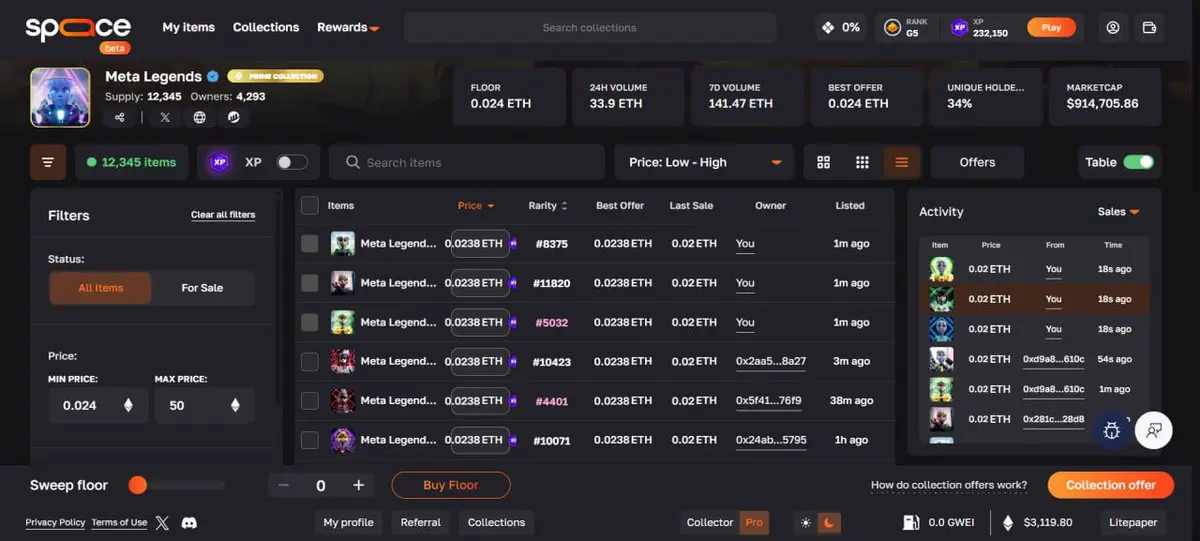Select checkbox for item #10071
This screenshot has width=1200, height=541.
[310, 440]
